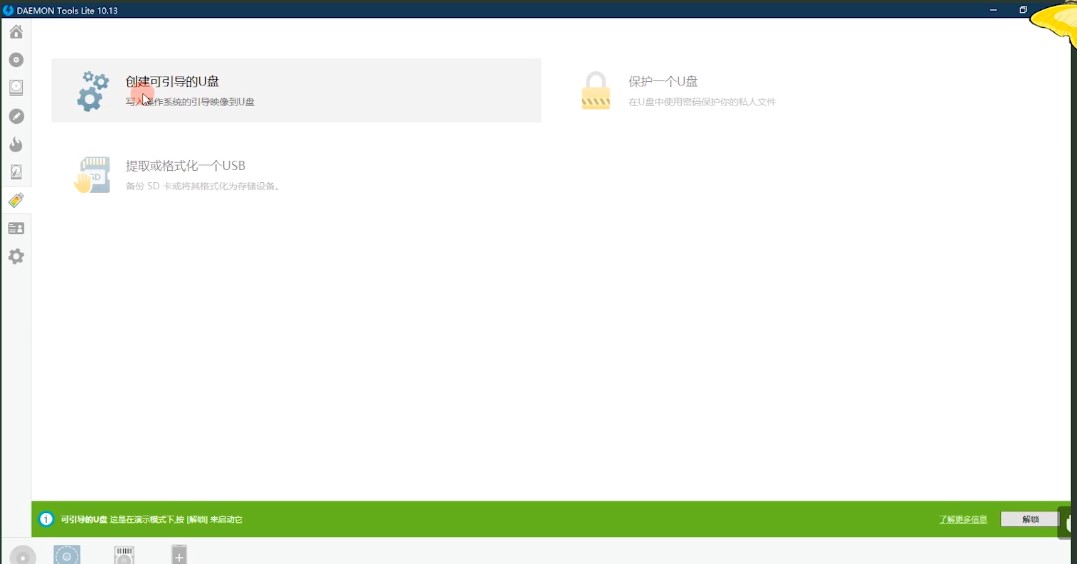Click the gears icon for bootable USB
Viewport: 1077px width, 564px height.
93,91
